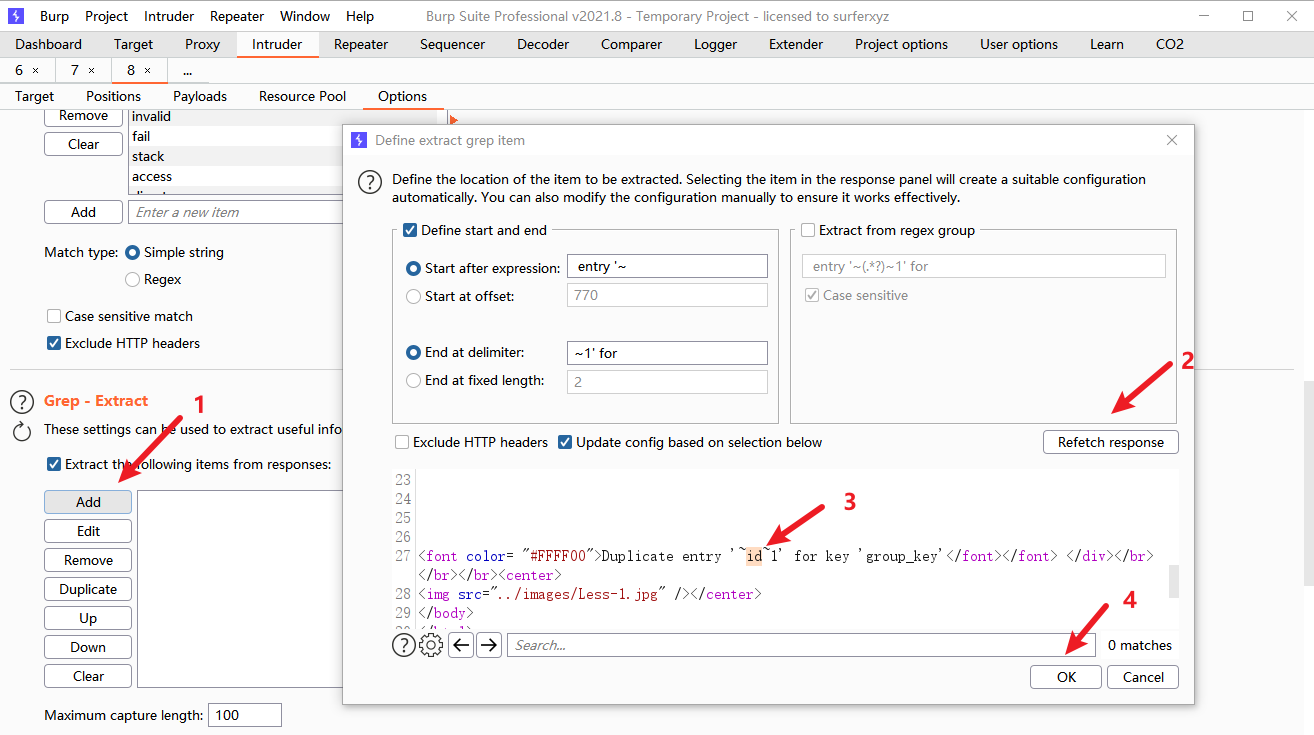Choose Regex match type
The image size is (1314, 735).
pos(132,279)
